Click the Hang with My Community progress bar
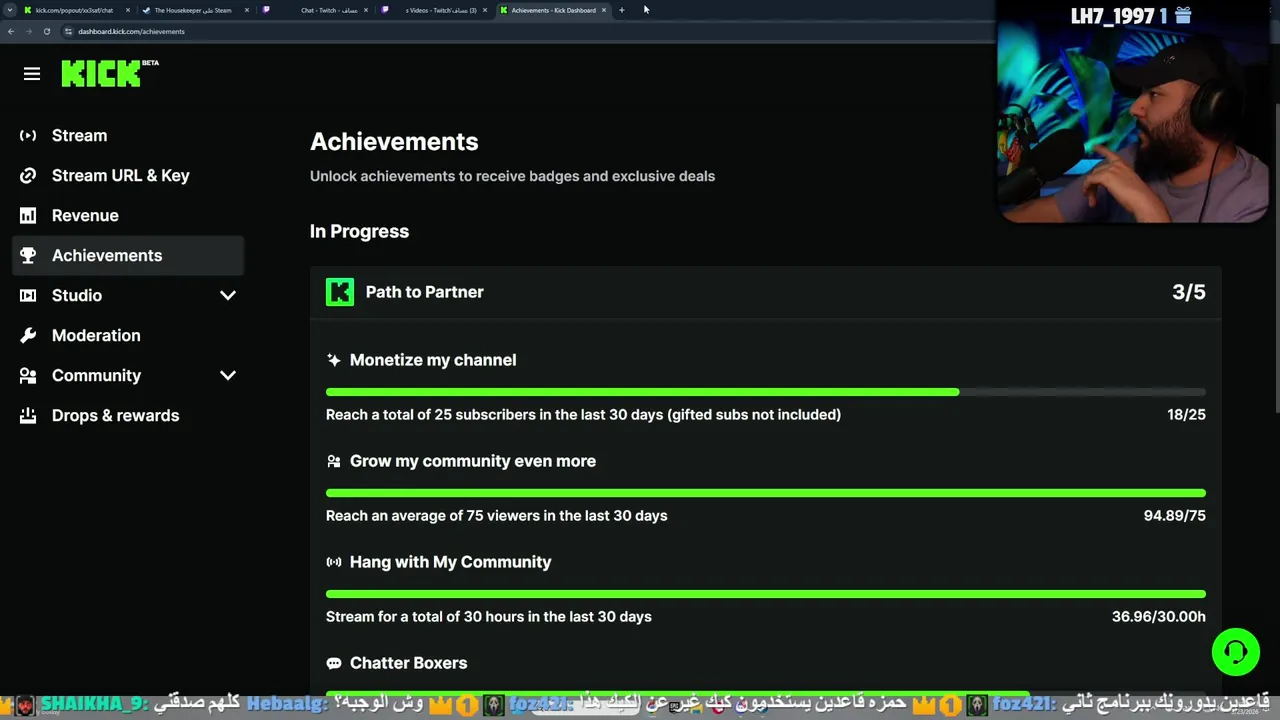 tap(766, 594)
